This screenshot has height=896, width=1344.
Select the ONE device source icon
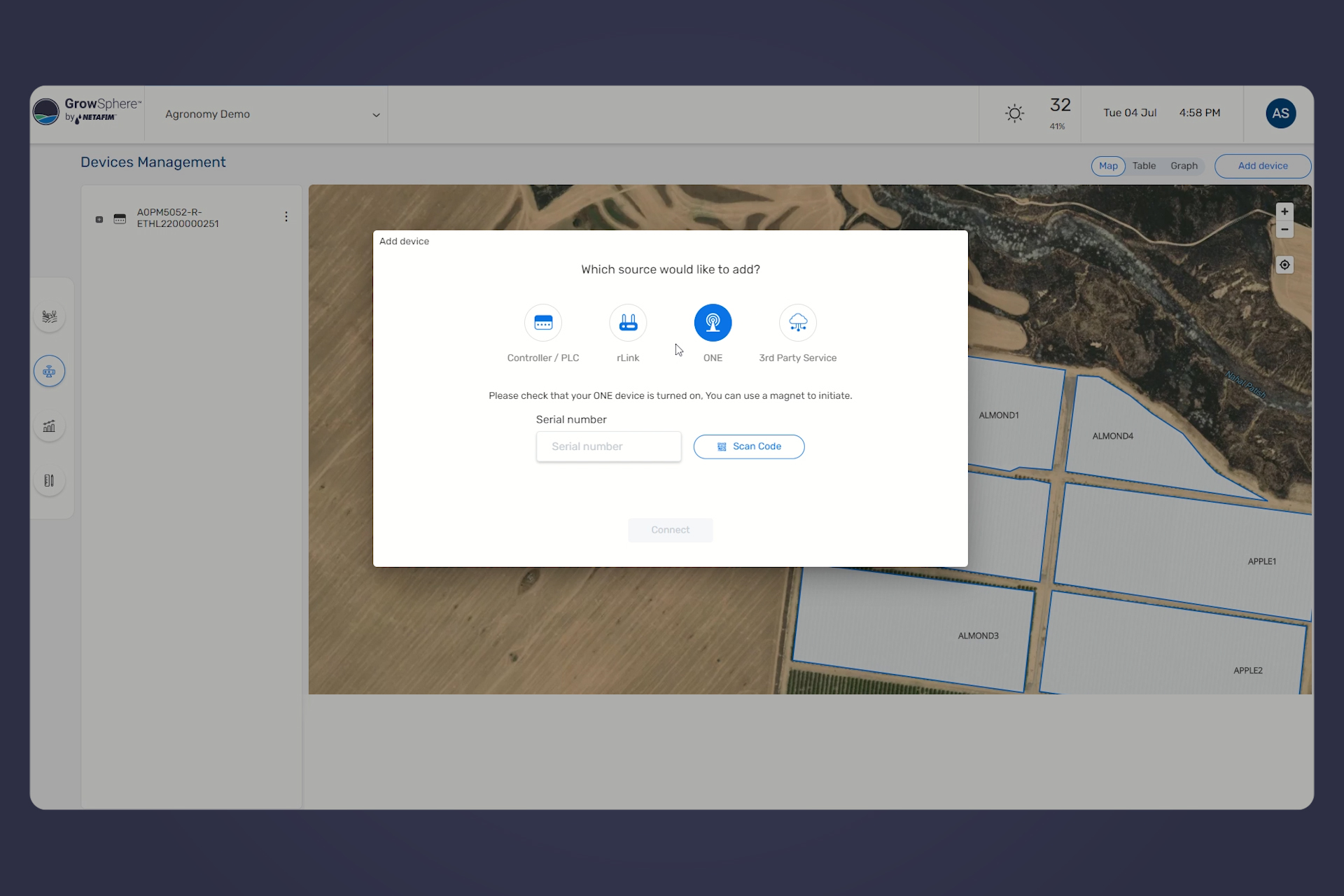click(x=713, y=323)
